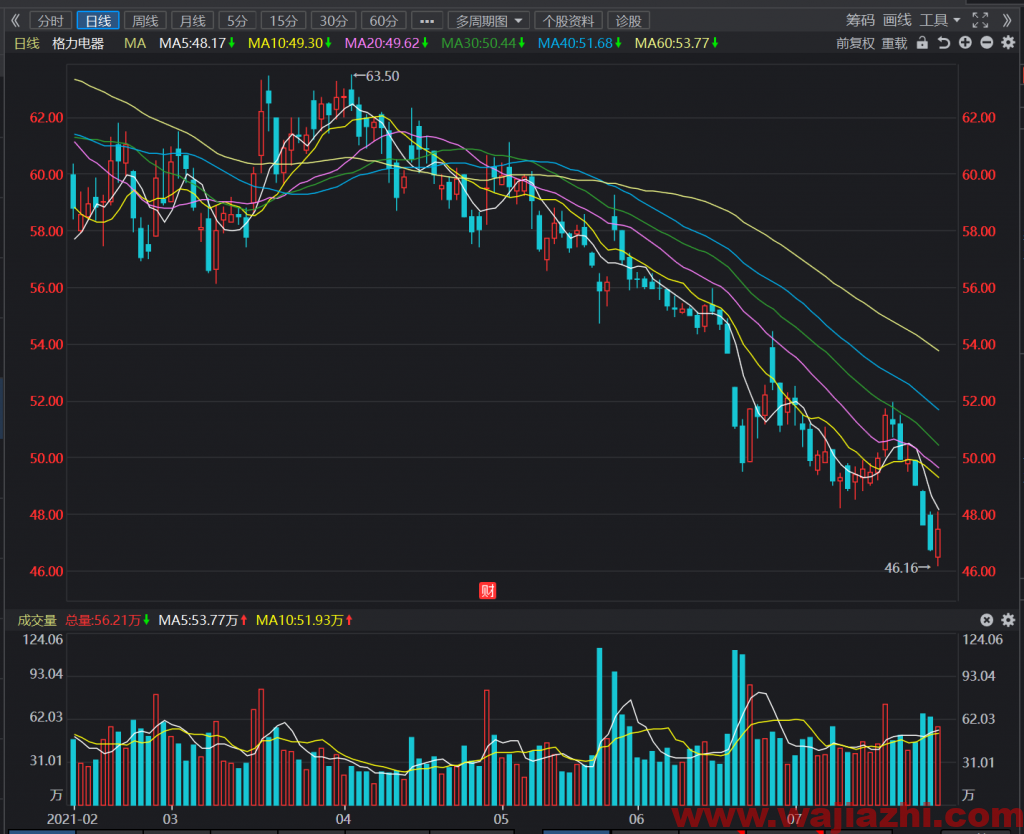
Task: Open 筹码 chip distribution
Action: [860, 20]
